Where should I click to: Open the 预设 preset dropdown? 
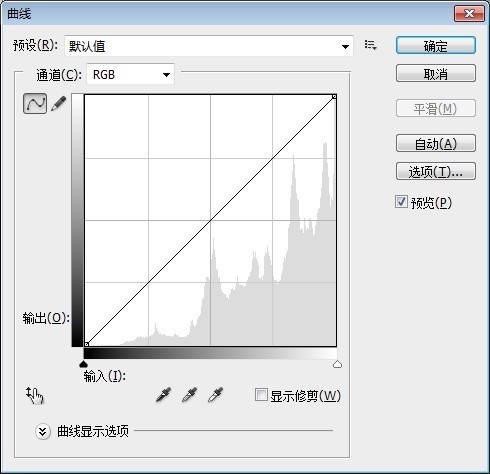(209, 46)
